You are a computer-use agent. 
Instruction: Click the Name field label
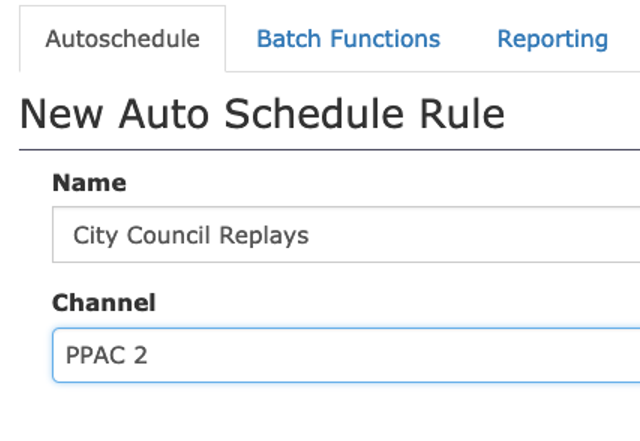(x=89, y=183)
